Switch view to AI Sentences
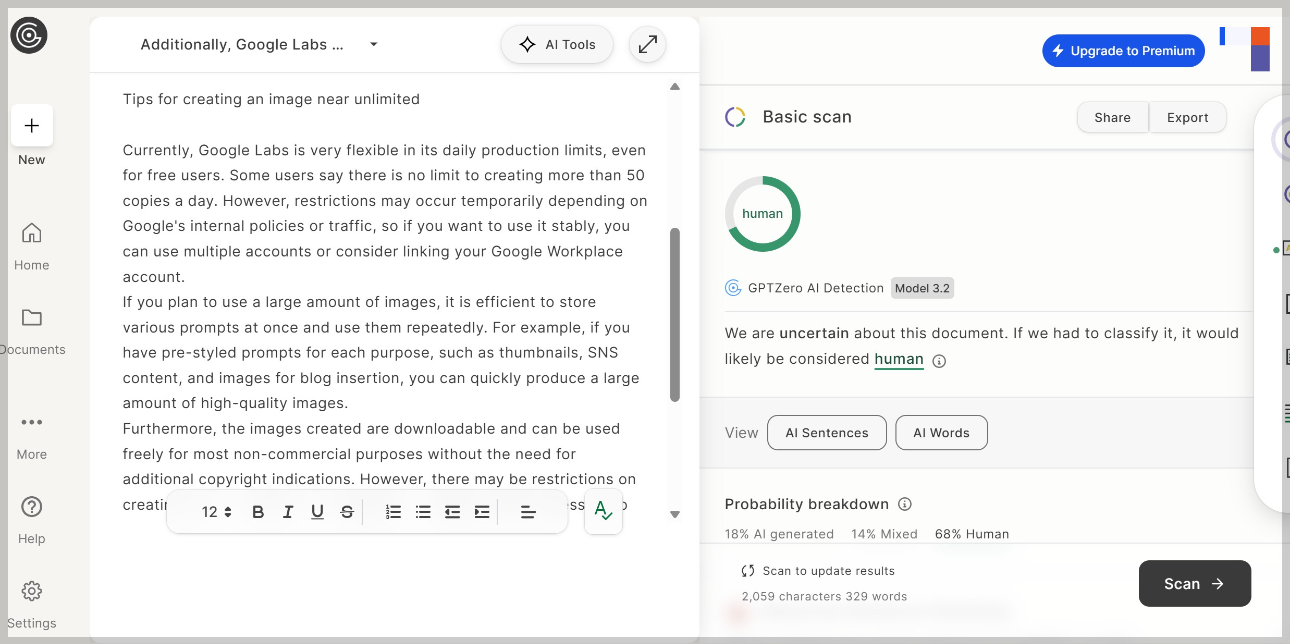1290x644 pixels. tap(827, 433)
